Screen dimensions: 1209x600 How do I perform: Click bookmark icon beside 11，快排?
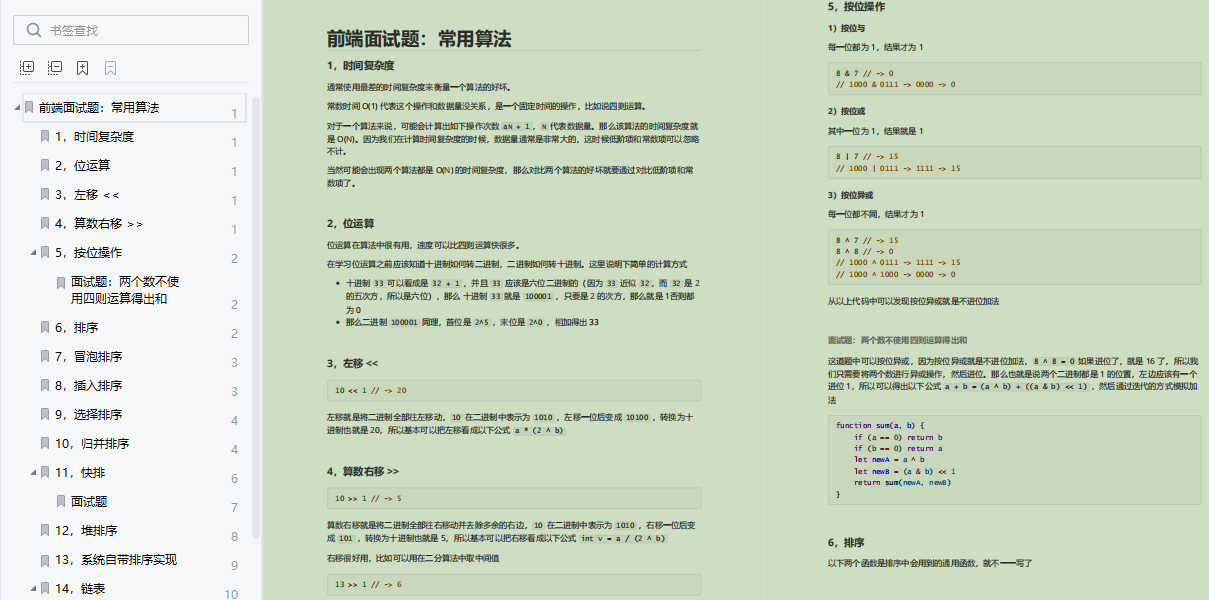(x=45, y=473)
